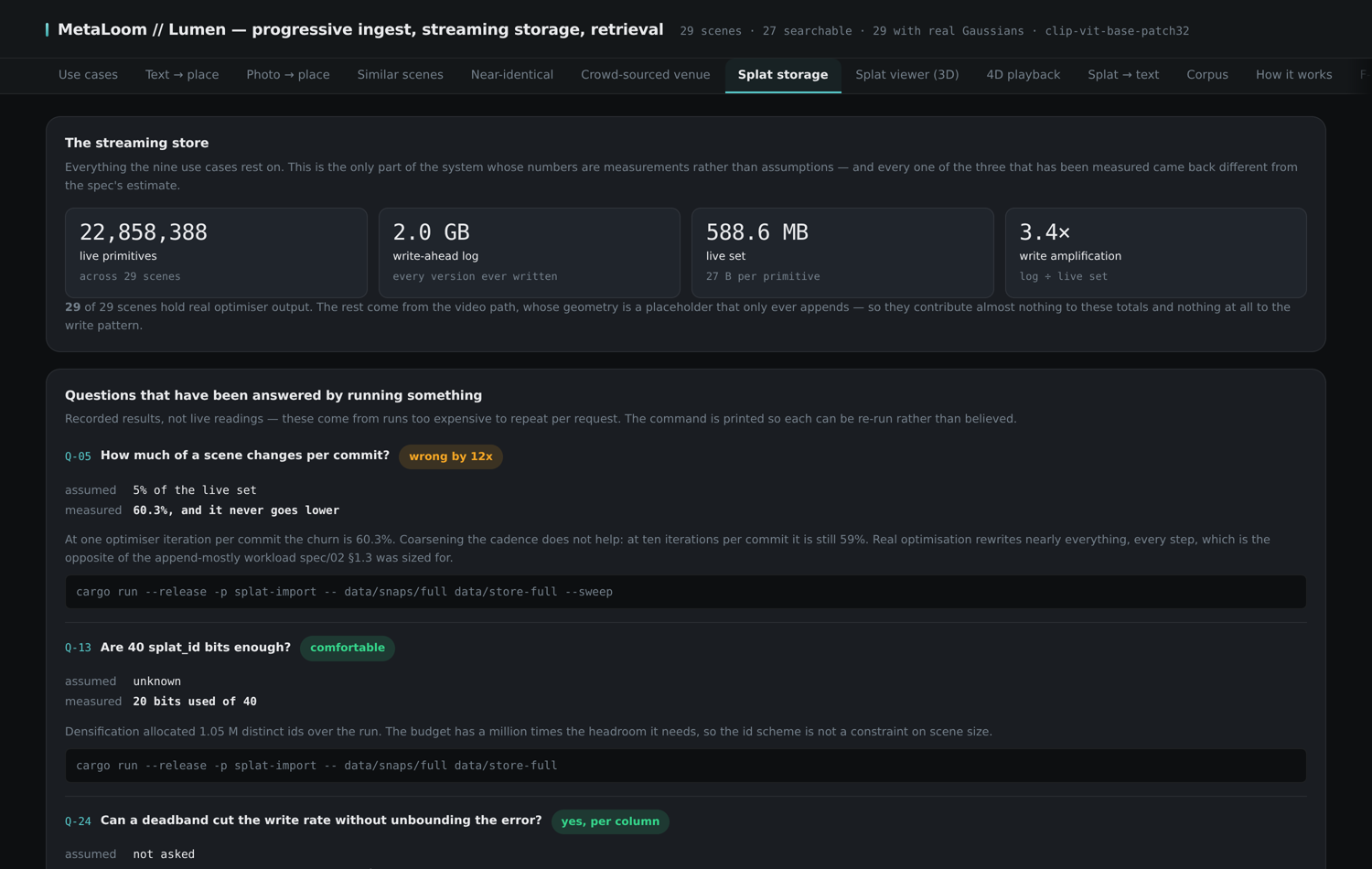Click '27 B per primitive' caption
The image size is (1372, 869).
click(x=763, y=276)
